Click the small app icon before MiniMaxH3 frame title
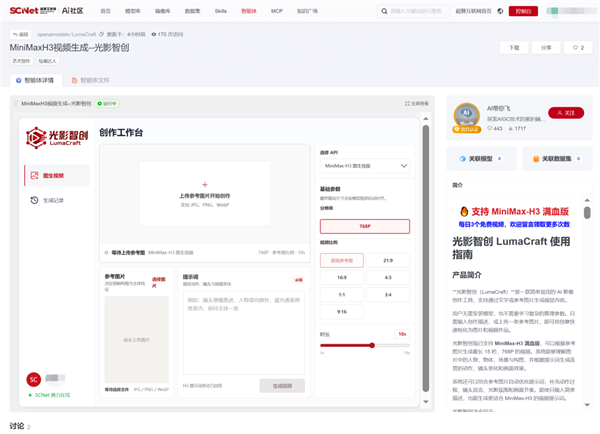This screenshot has height=434, width=600. 16,104
